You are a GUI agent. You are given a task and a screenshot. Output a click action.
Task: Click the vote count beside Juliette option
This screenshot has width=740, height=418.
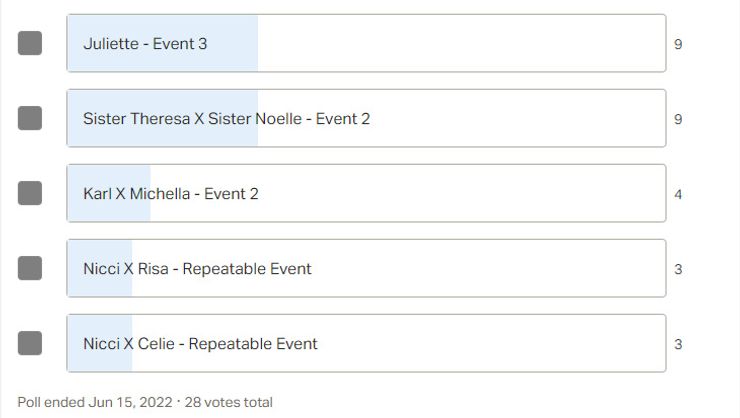click(678, 44)
